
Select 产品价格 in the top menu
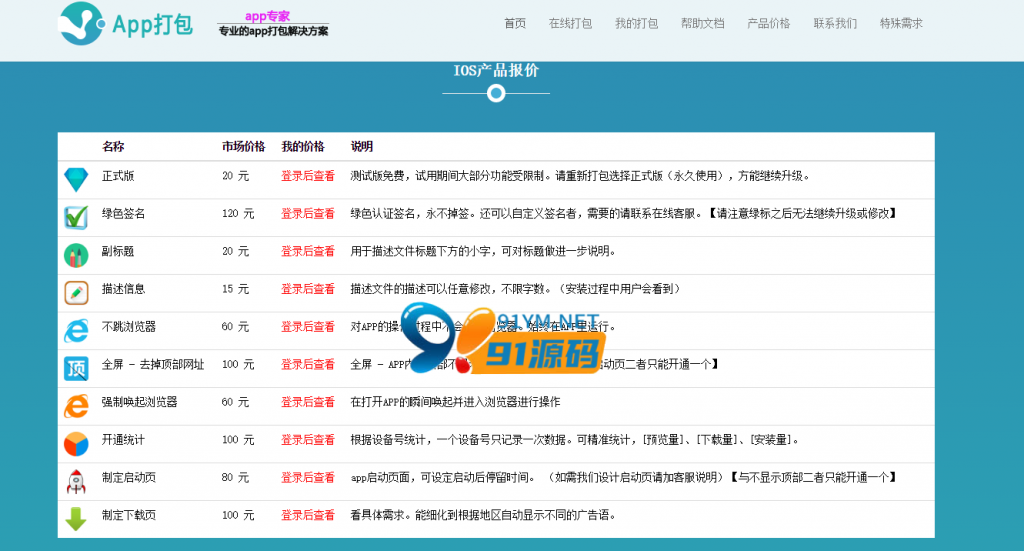(769, 24)
